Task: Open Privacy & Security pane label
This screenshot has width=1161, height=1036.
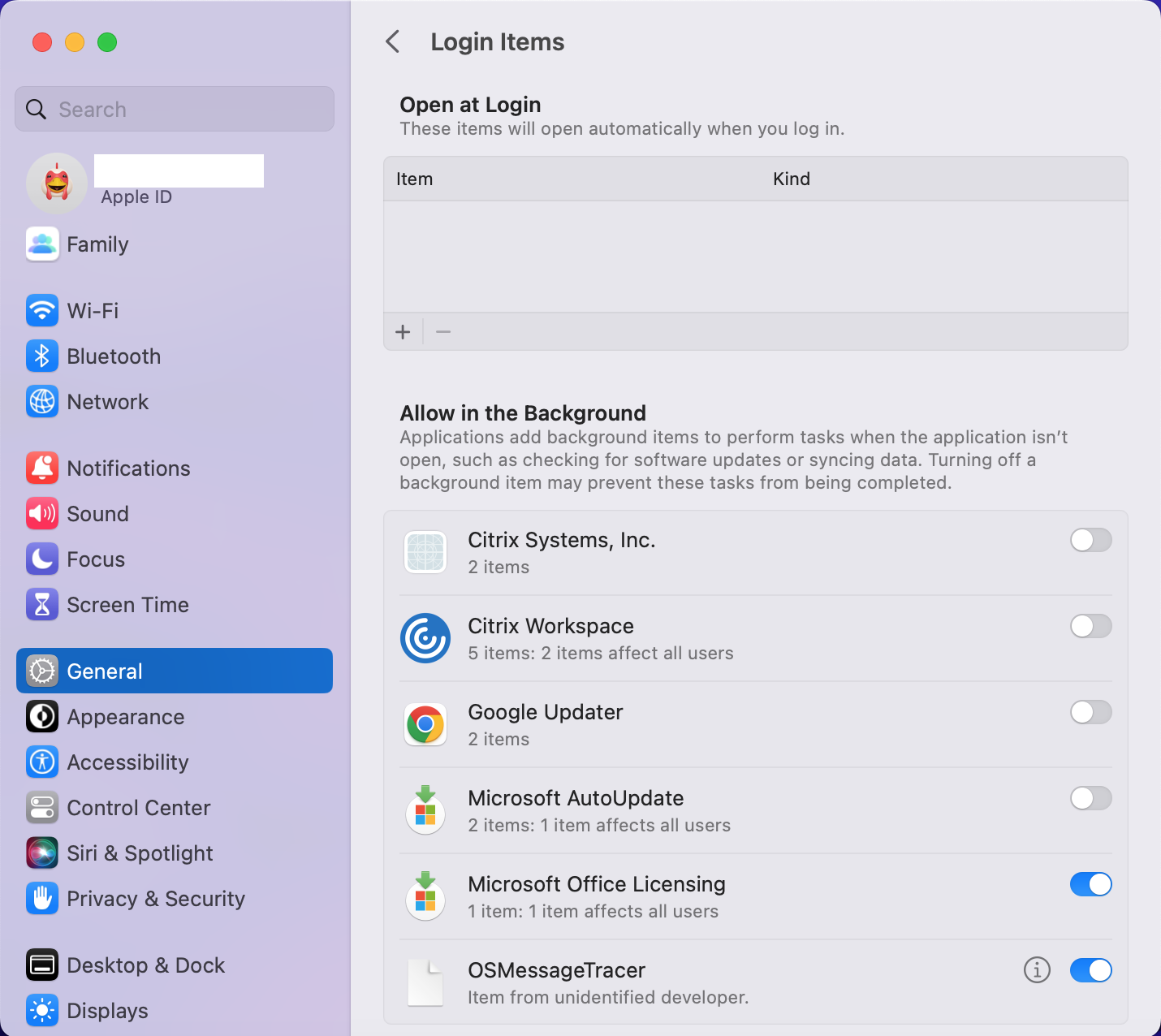Action: pos(156,899)
